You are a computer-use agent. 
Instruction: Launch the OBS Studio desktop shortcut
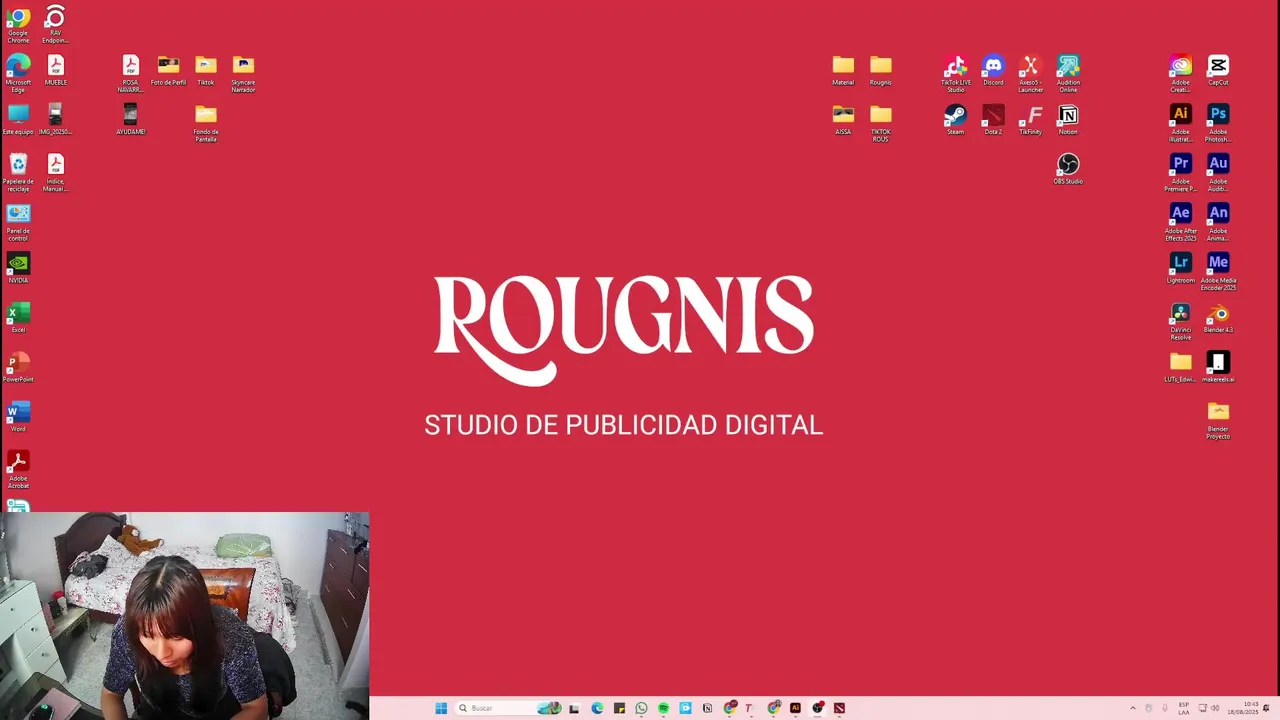[1068, 168]
